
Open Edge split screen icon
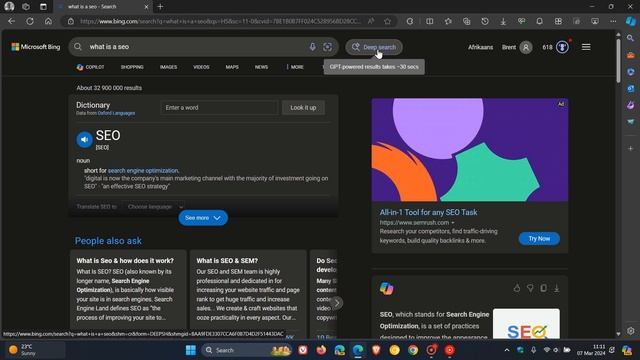pyautogui.click(x=430, y=21)
